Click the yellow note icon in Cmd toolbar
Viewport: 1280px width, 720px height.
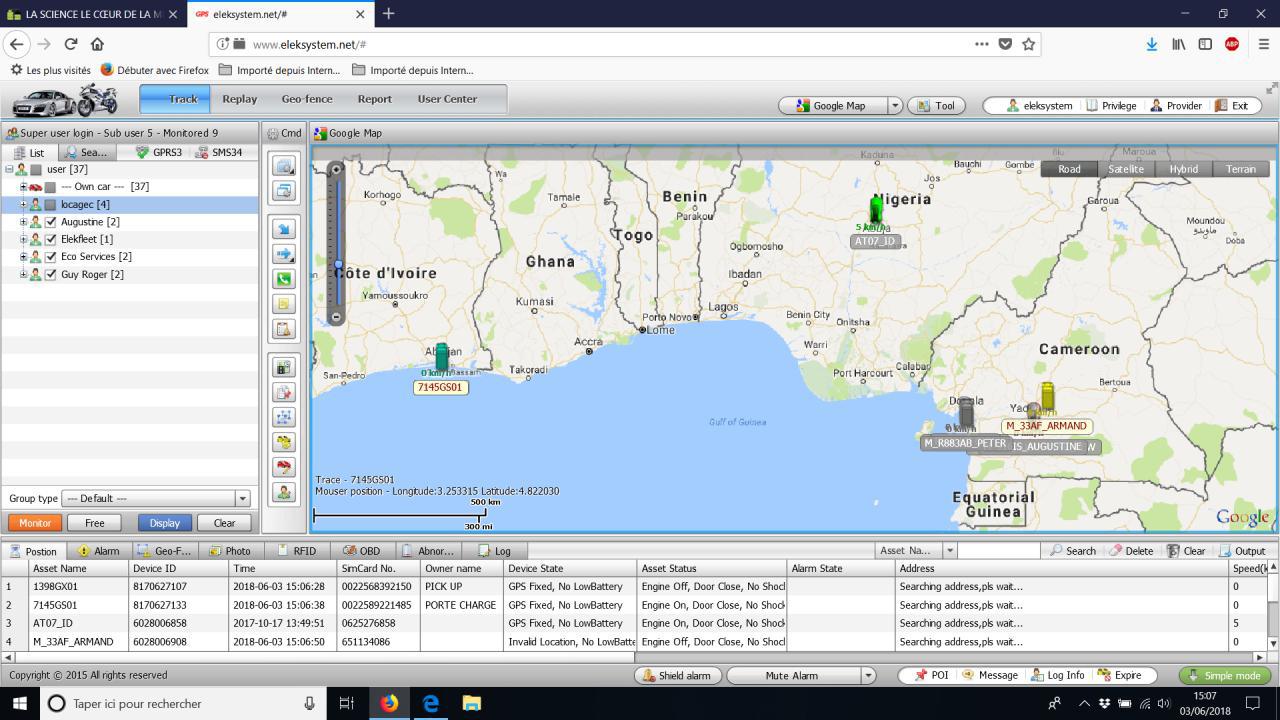(x=284, y=304)
